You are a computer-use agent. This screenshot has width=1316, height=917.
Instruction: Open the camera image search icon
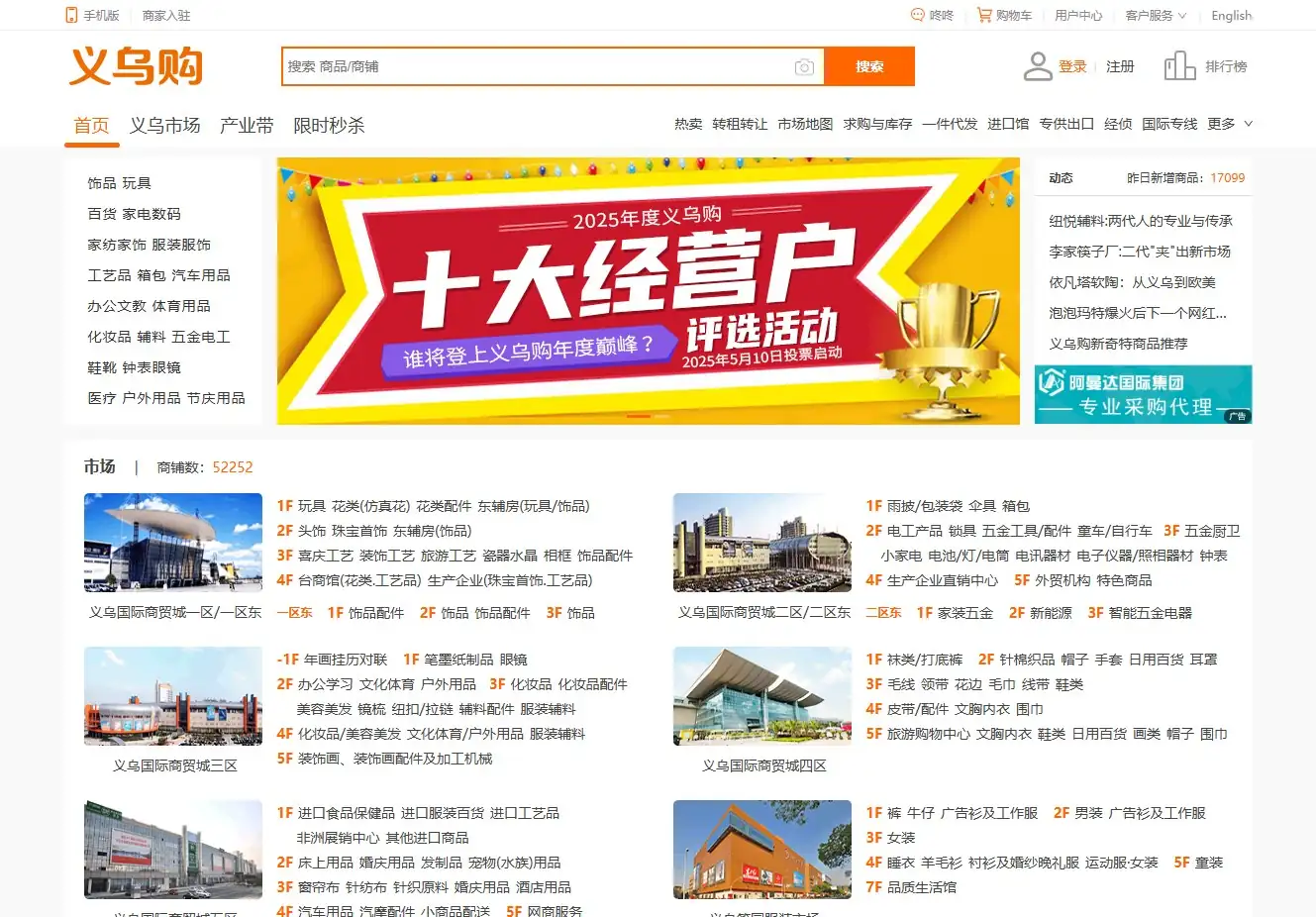click(x=804, y=66)
